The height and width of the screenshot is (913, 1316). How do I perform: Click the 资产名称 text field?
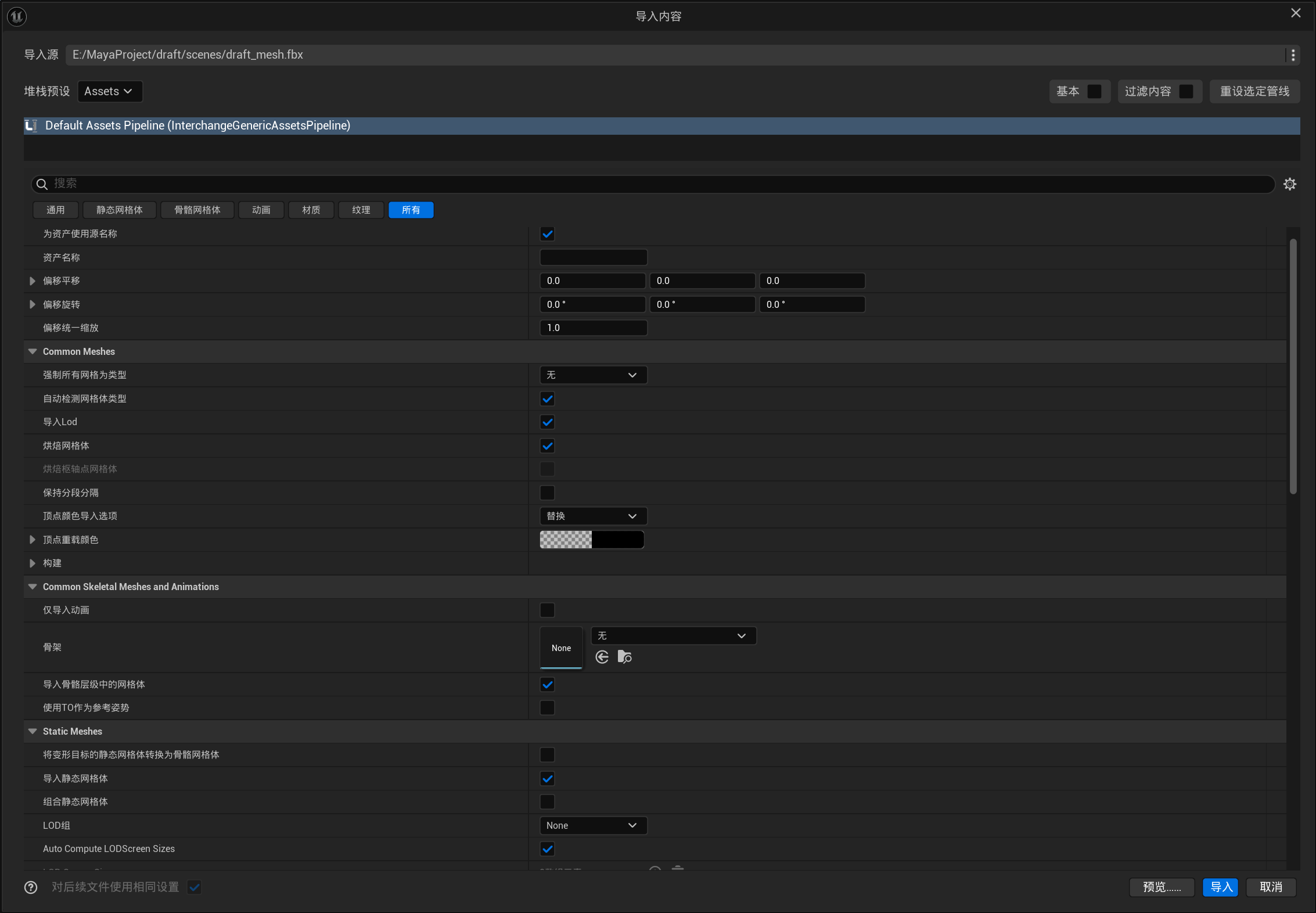[593, 257]
